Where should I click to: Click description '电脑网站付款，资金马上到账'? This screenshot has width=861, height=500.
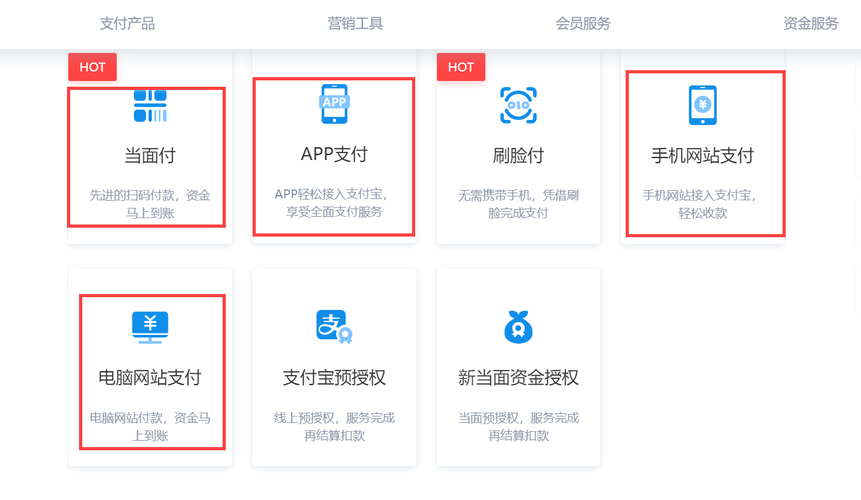pos(150,427)
